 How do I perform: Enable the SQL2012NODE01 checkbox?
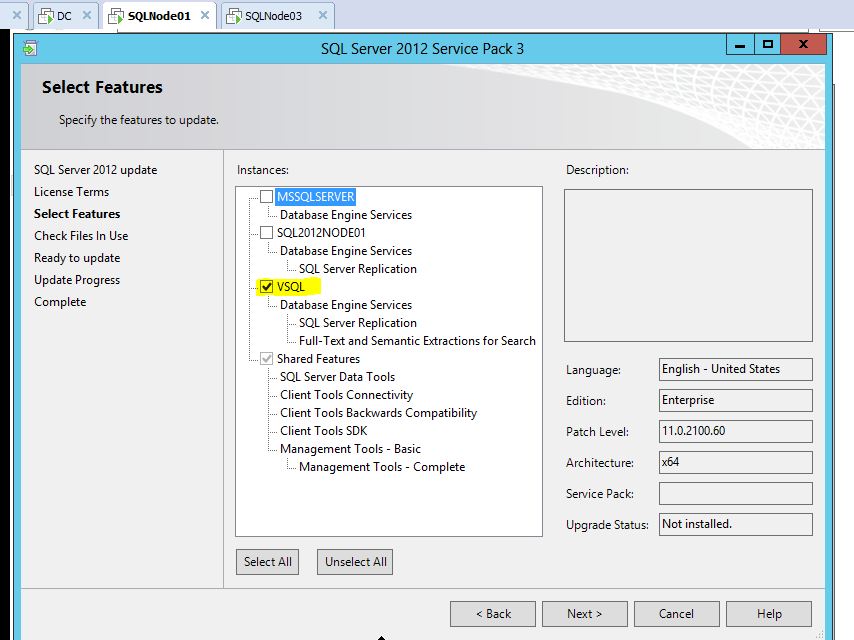[x=265, y=233]
